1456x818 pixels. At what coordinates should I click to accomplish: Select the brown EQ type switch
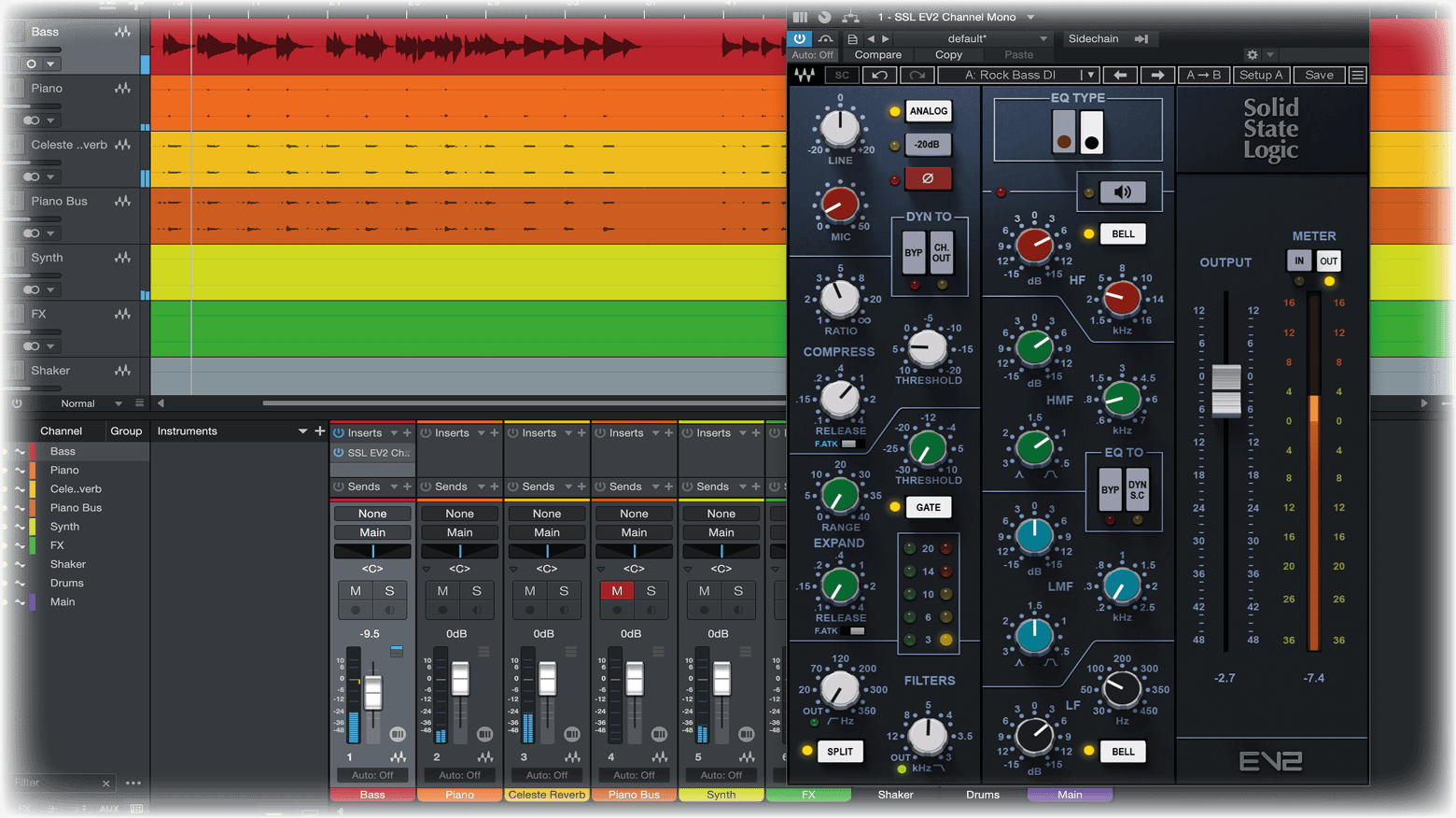(1063, 131)
